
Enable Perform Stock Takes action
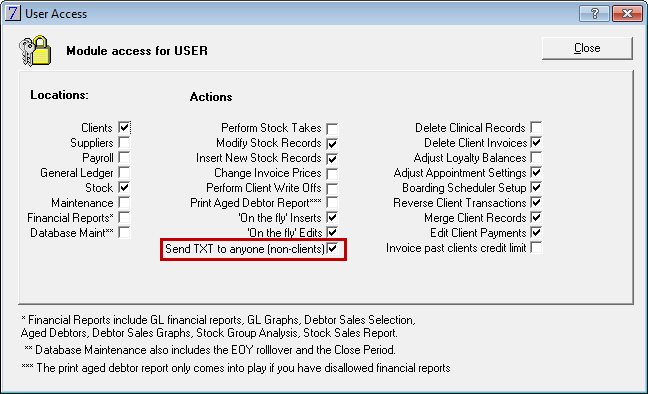(332, 128)
